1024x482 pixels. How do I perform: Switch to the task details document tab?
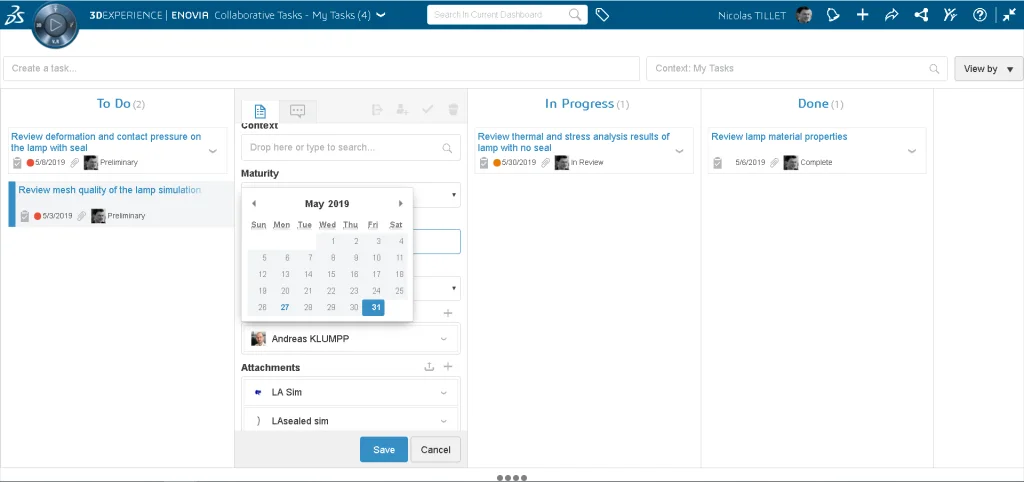260,111
